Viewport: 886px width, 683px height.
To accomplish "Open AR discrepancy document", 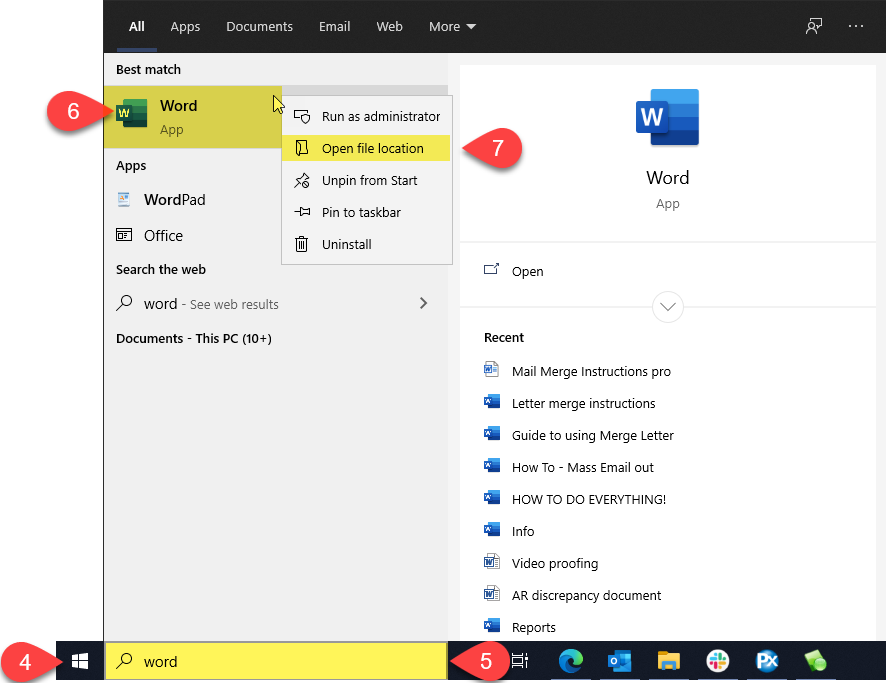I will click(x=586, y=595).
